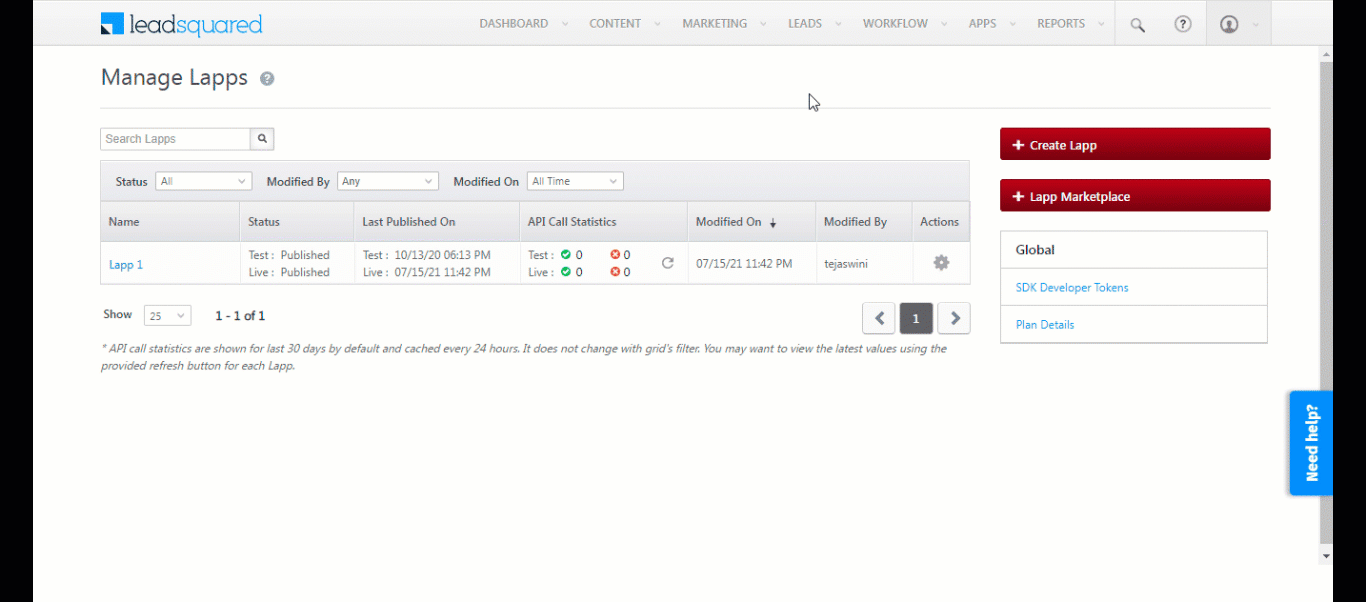The width and height of the screenshot is (1366, 602).
Task: Click the Need help side tab
Action: click(x=1311, y=442)
